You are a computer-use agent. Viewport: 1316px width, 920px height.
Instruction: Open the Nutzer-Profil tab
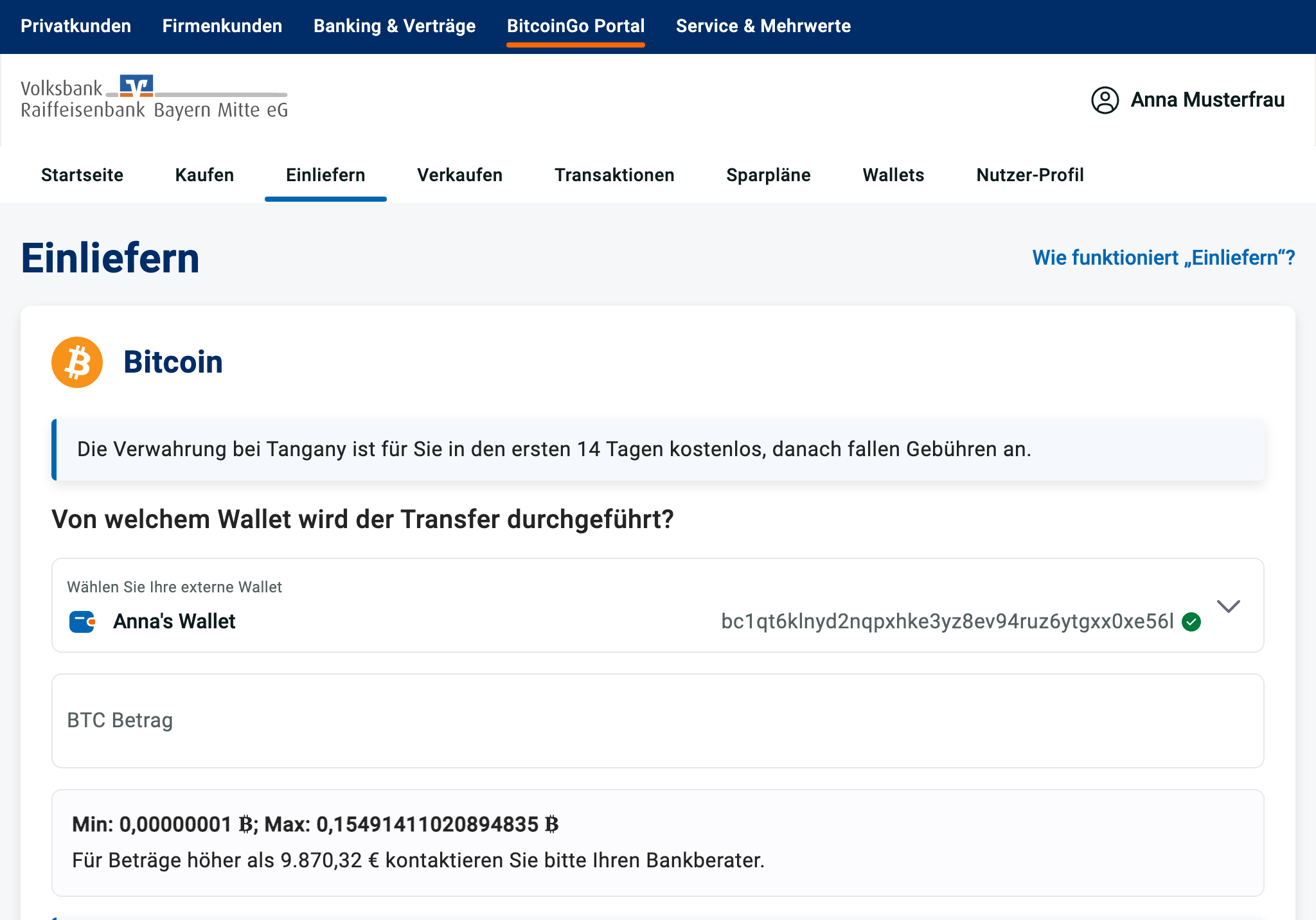pos(1029,175)
